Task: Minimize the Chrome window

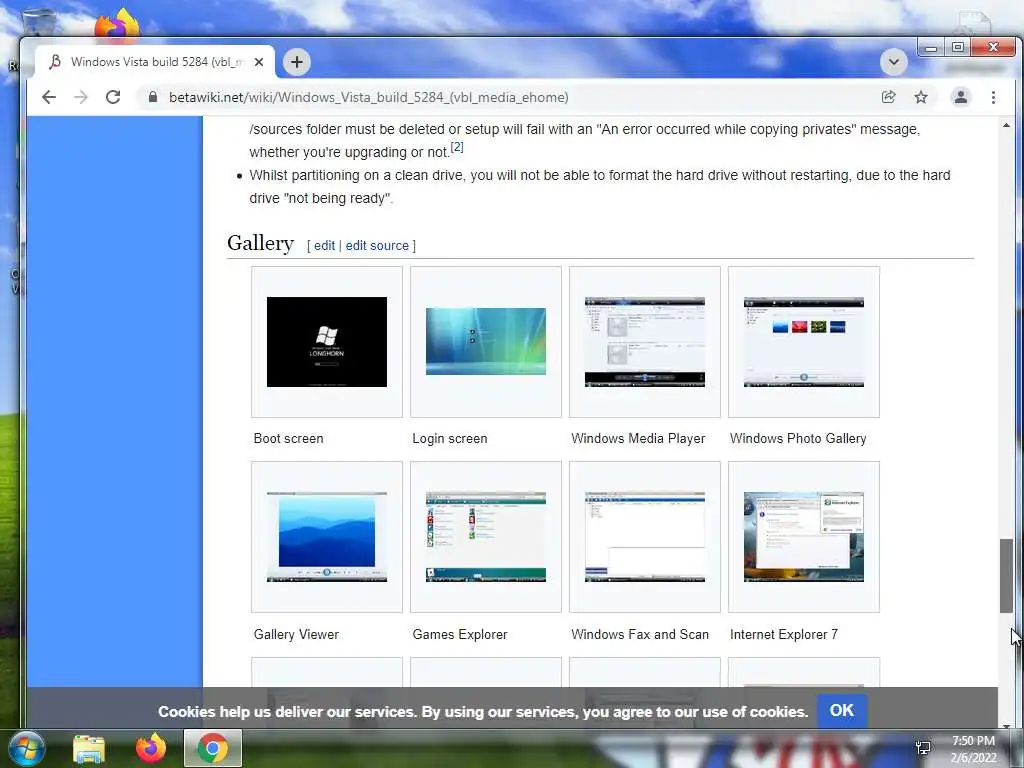Action: [x=931, y=48]
